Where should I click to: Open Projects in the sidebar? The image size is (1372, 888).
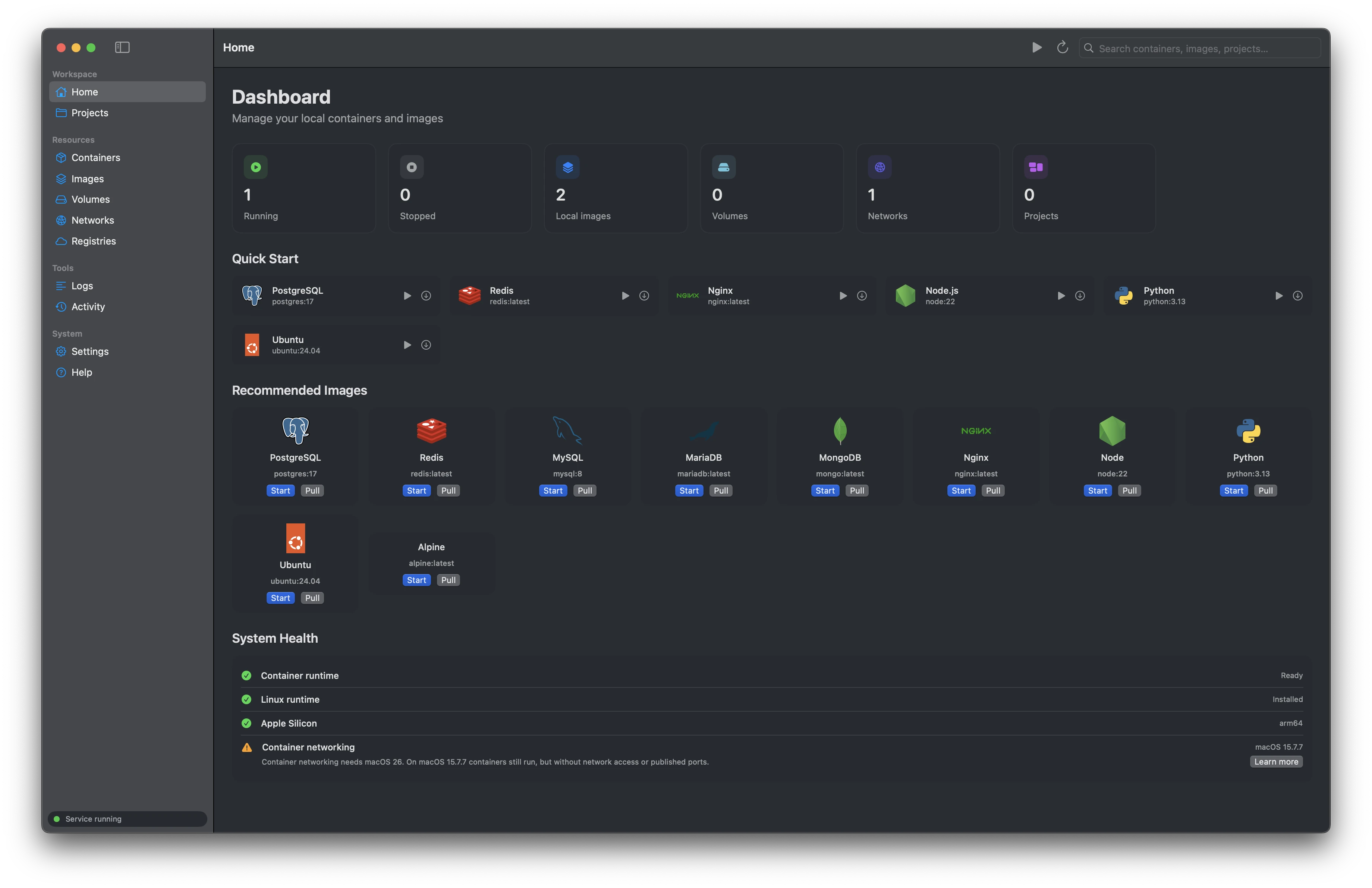coord(128,113)
